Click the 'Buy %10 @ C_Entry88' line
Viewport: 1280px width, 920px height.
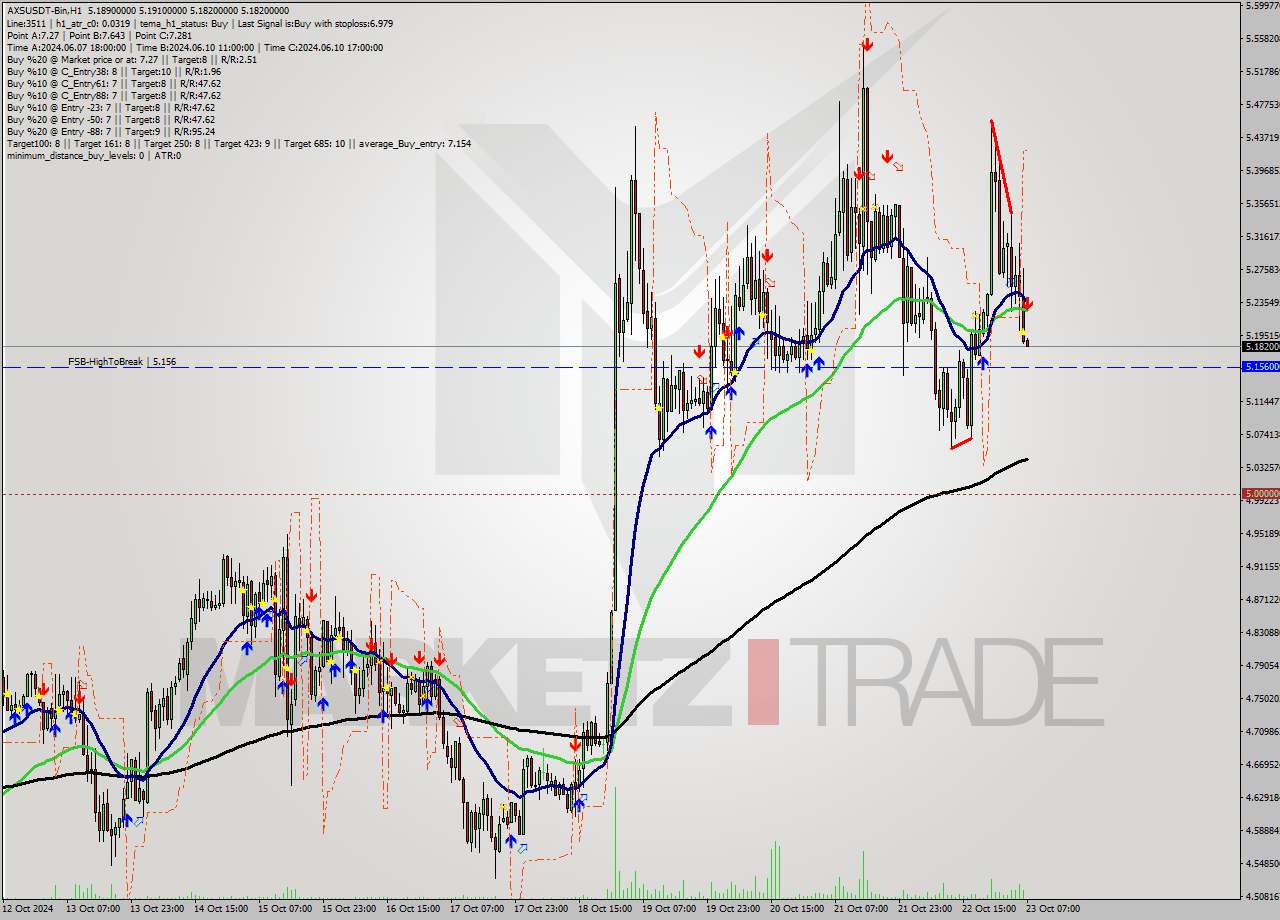point(113,95)
